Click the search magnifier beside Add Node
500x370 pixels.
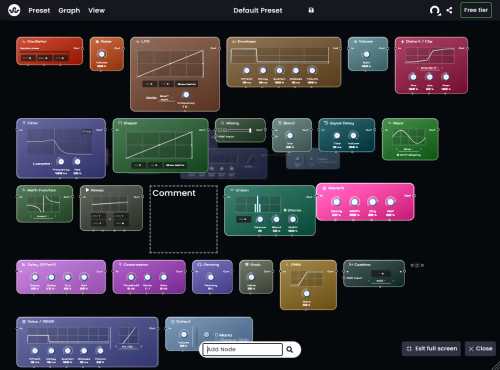tap(290, 349)
